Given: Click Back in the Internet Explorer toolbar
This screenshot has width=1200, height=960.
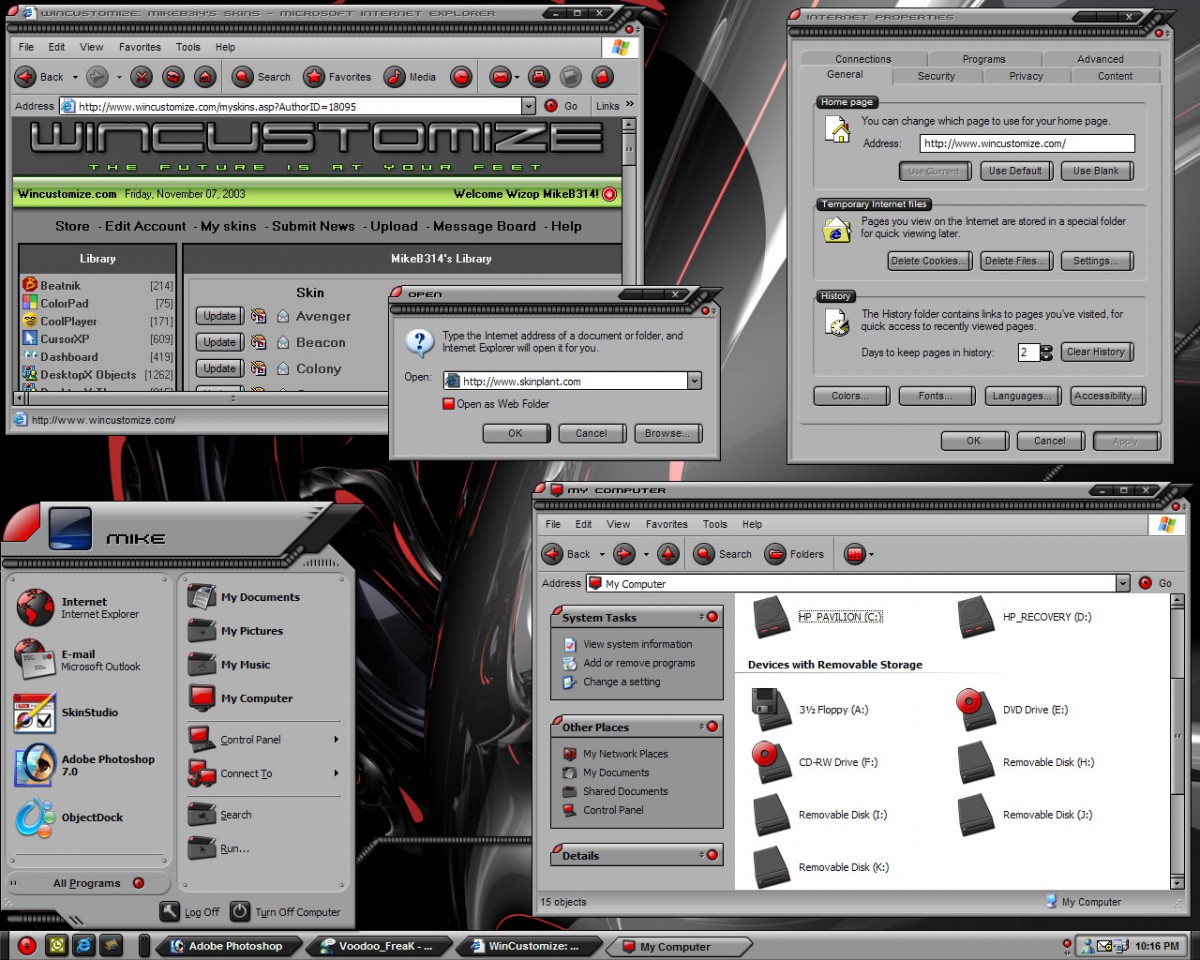Looking at the screenshot, I should [x=41, y=77].
